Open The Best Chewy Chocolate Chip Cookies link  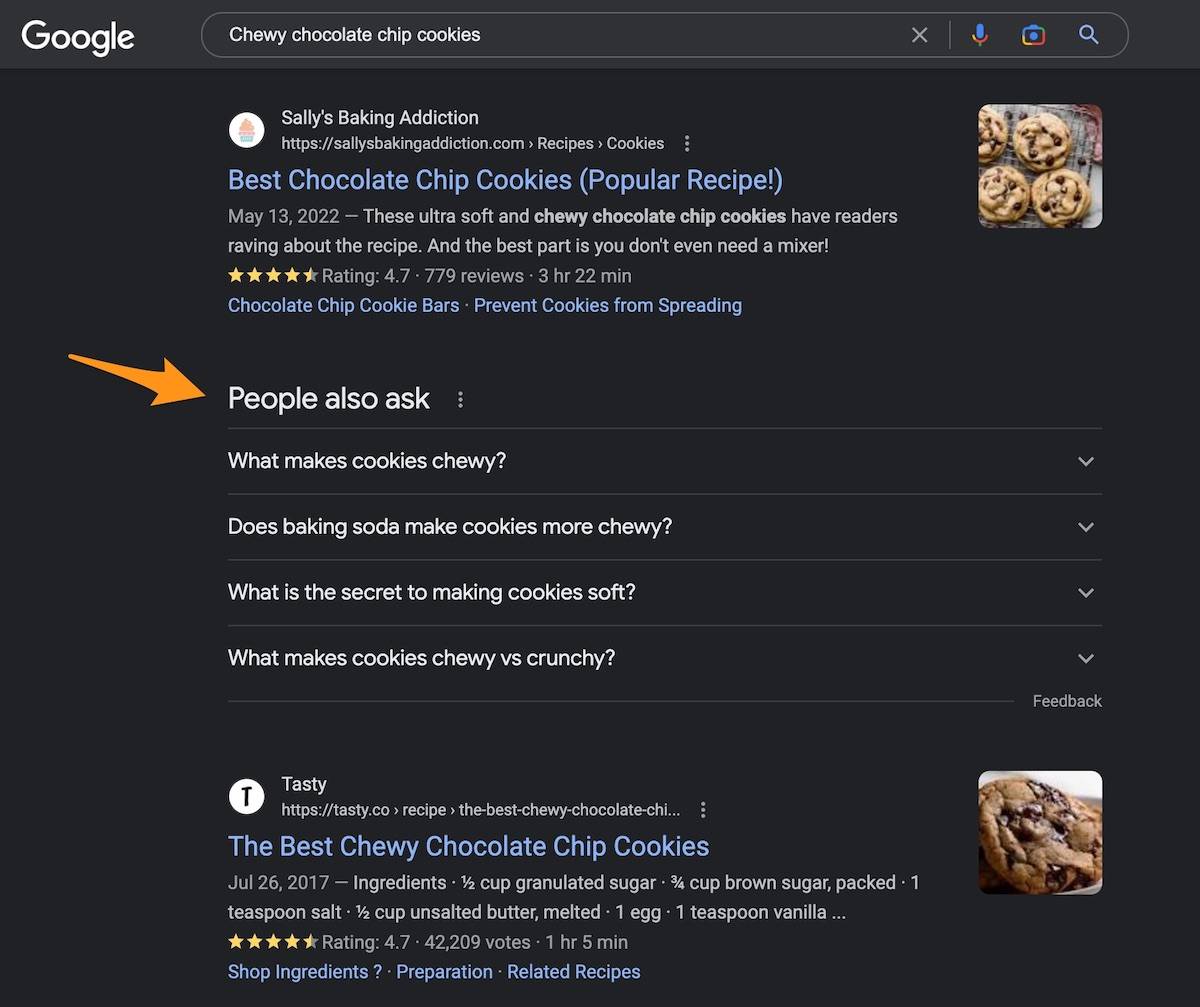[x=468, y=846]
